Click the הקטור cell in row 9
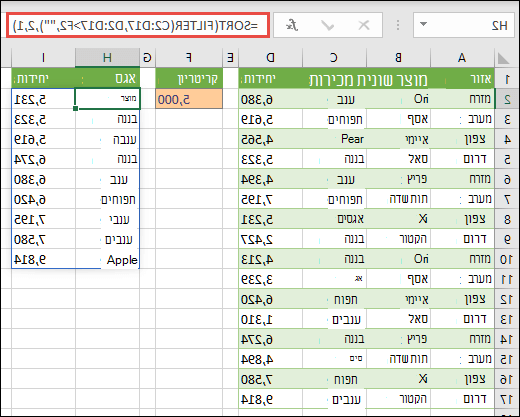 398,239
